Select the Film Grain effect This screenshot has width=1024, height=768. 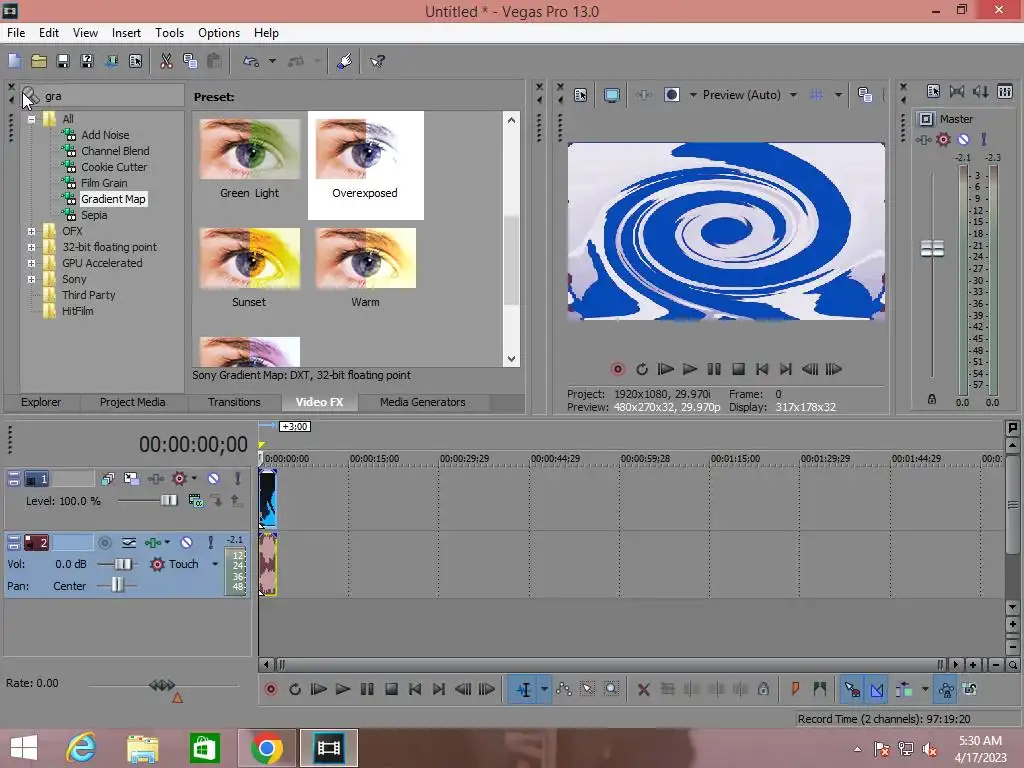[104, 184]
